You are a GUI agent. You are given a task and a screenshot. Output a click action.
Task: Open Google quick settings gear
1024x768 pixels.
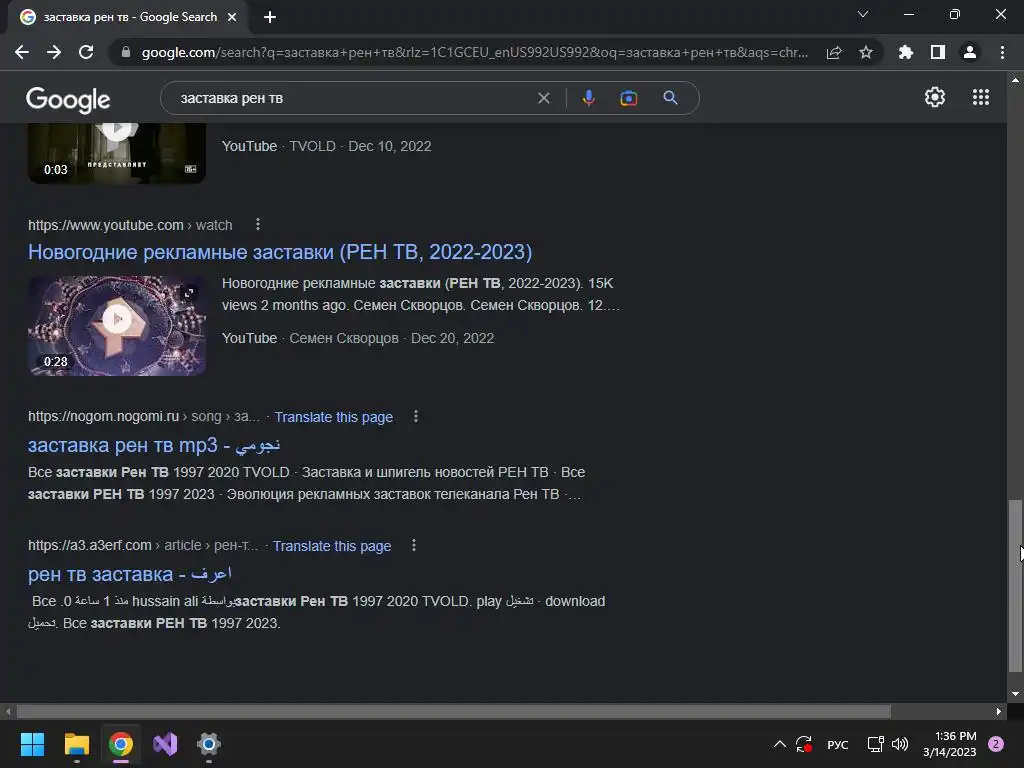[x=935, y=97]
